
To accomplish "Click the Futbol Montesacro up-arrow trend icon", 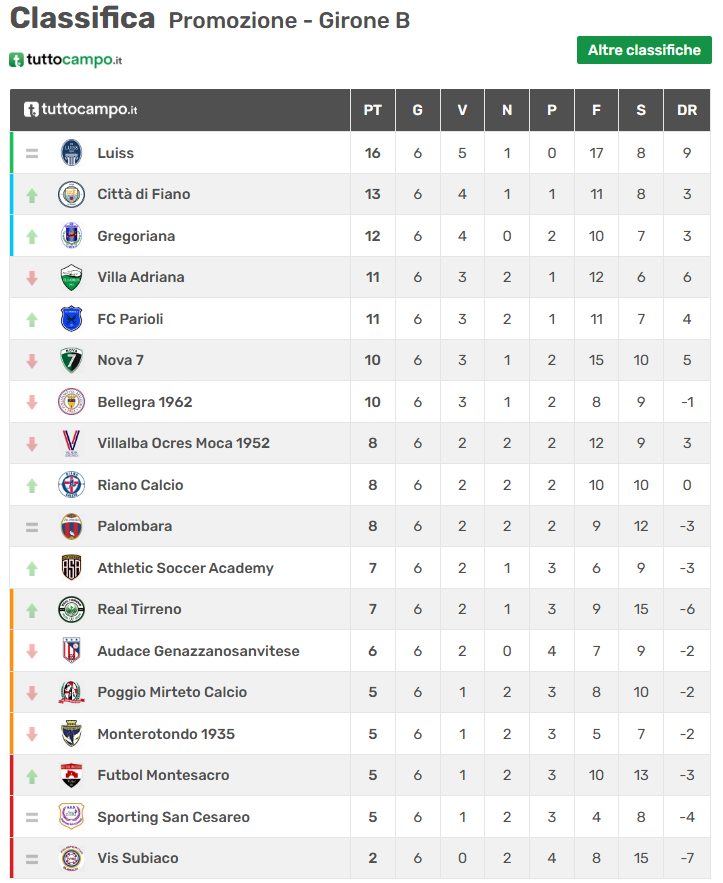I will click(x=32, y=776).
